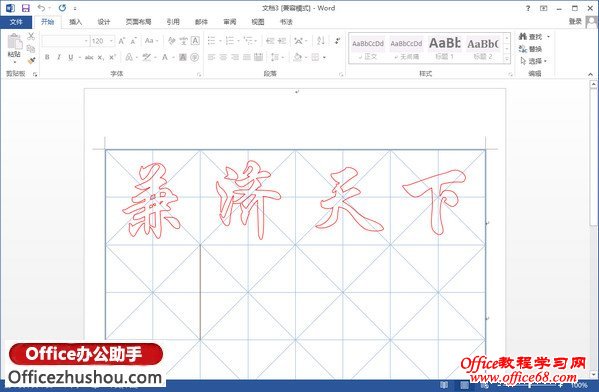Sort the paragraph with A-Z icon

[x=321, y=41]
